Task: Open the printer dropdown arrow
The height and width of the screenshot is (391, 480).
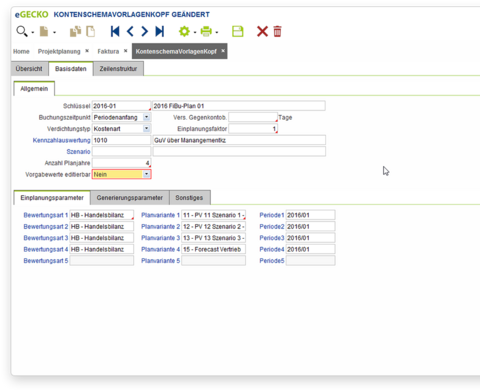Action: click(217, 32)
